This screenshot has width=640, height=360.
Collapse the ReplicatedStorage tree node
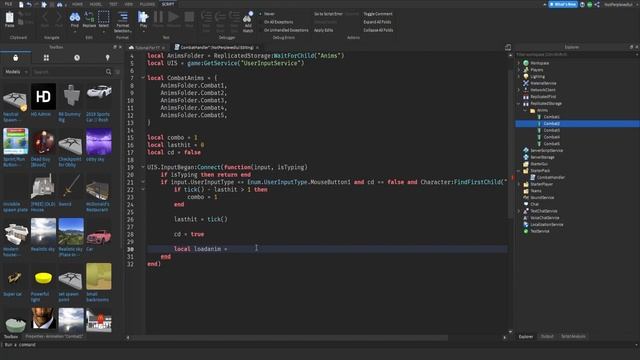[x=519, y=103]
